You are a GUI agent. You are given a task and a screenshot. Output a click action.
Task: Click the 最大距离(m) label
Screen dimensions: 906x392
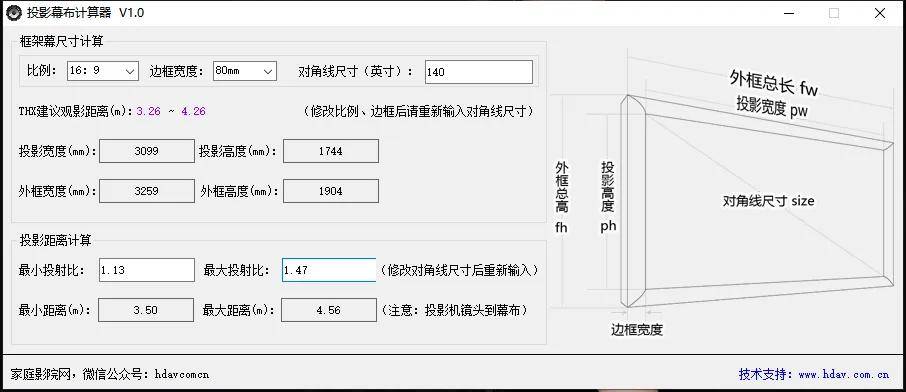point(238,310)
